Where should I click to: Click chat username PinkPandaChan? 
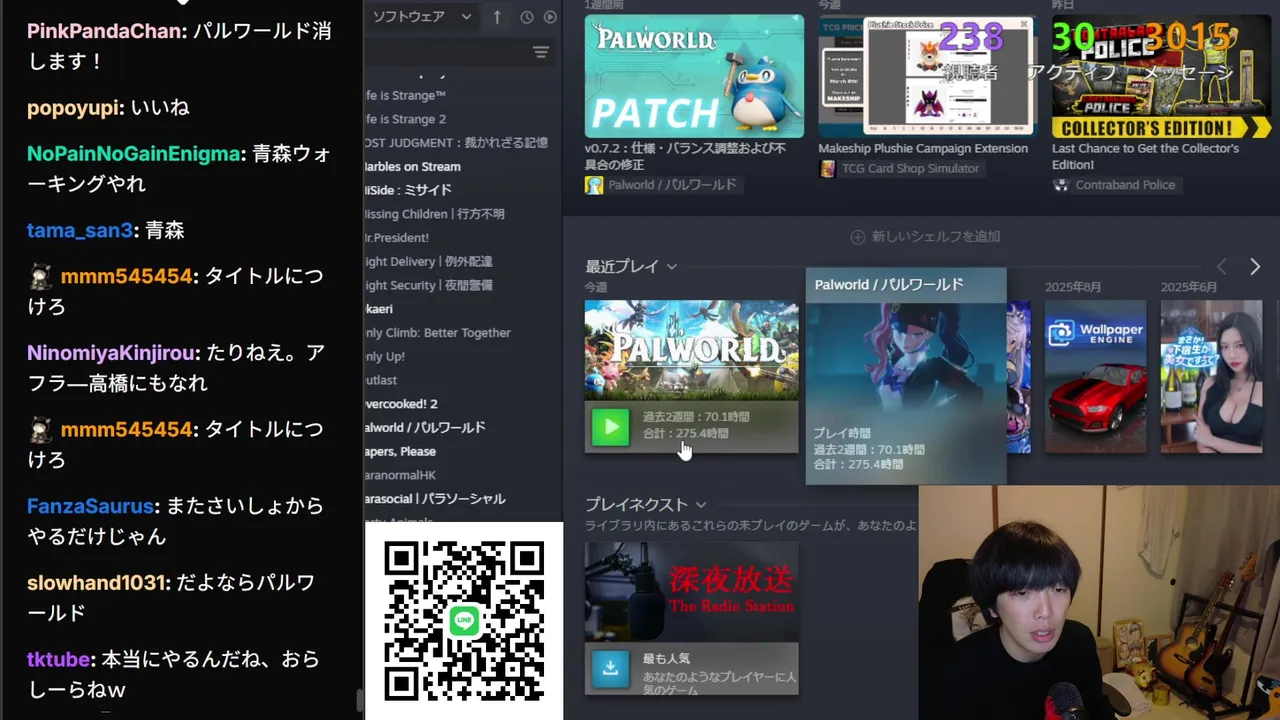pos(105,31)
